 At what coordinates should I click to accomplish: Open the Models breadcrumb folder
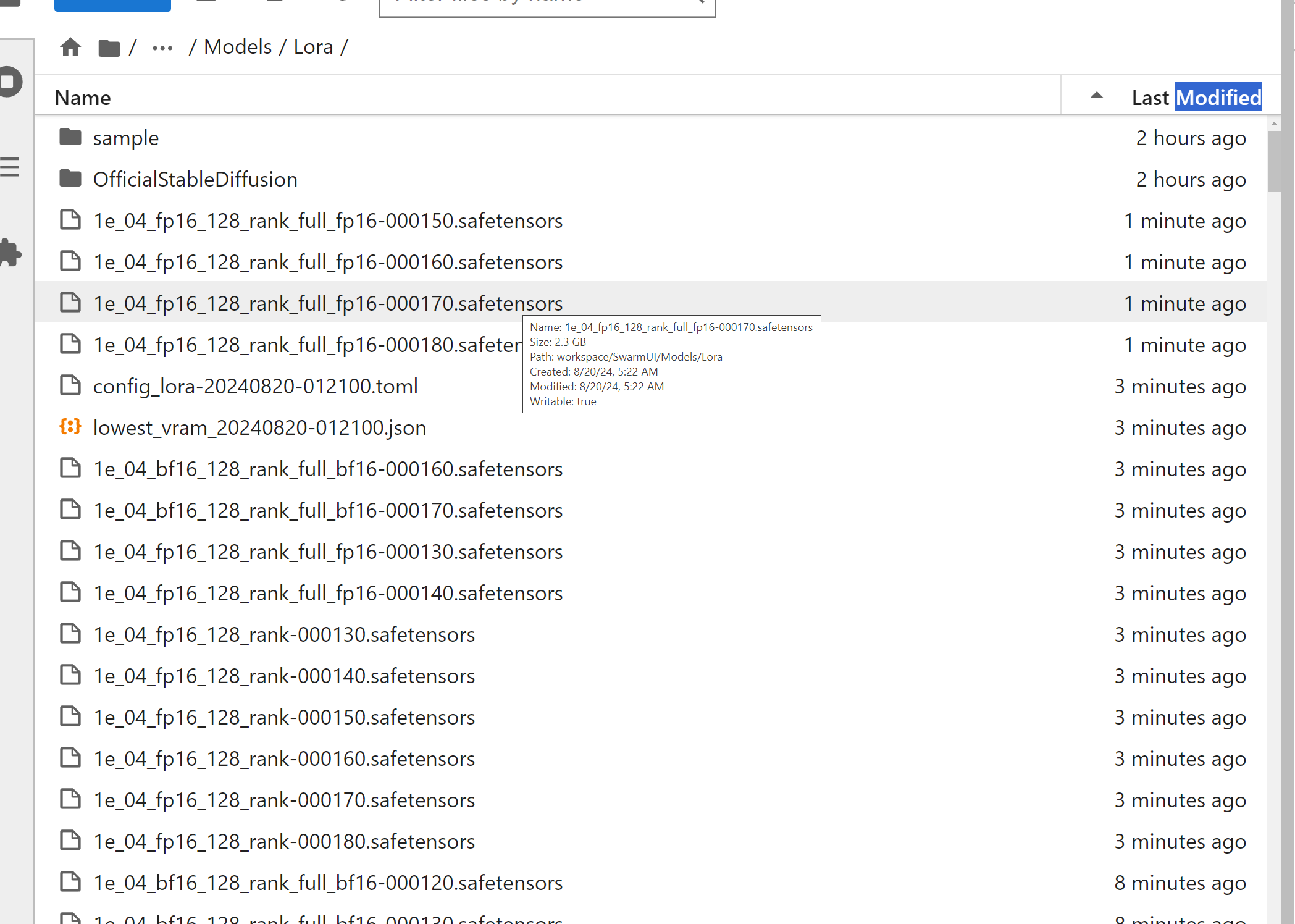coord(238,47)
